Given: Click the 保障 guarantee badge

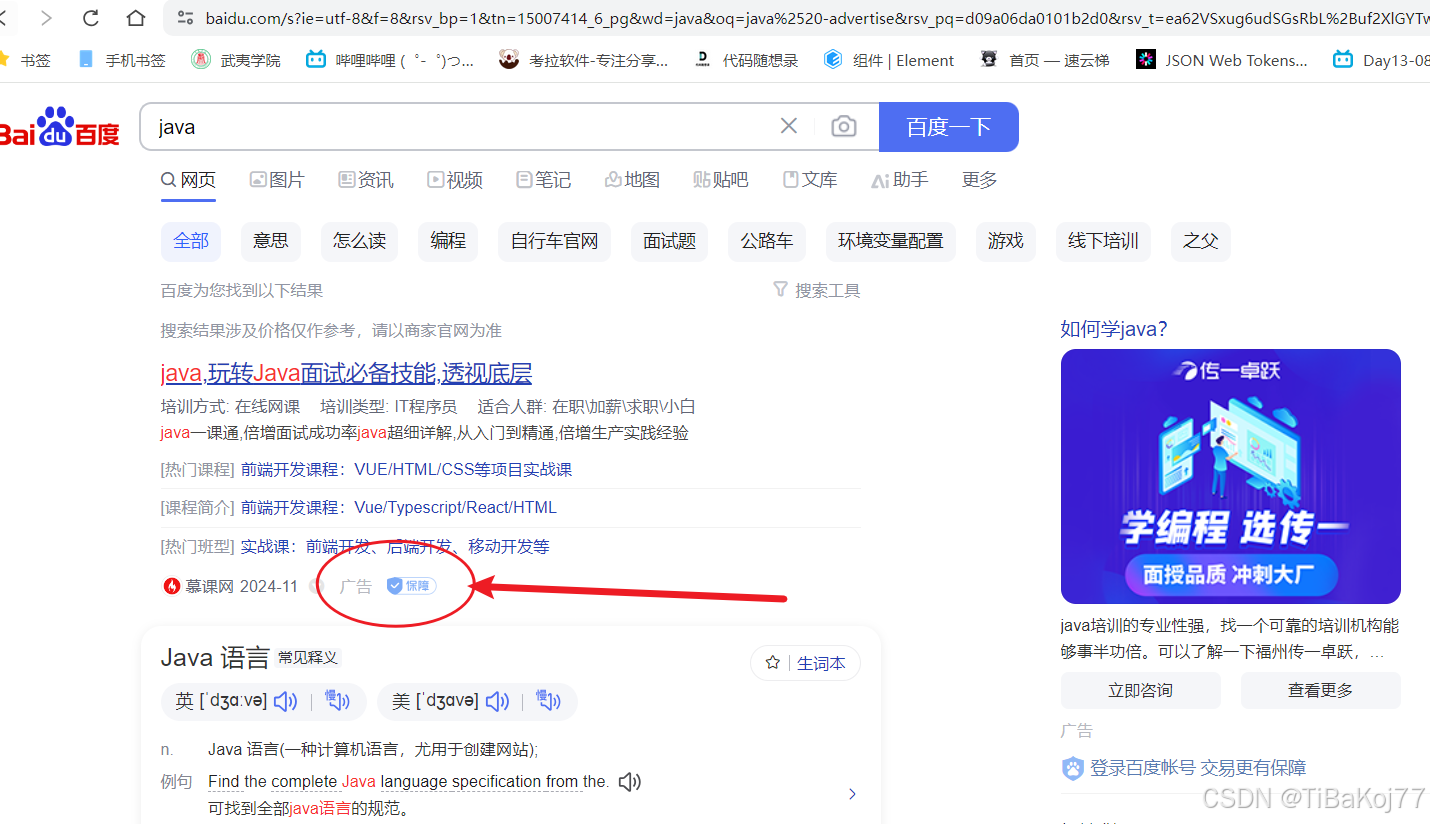Looking at the screenshot, I should (411, 586).
